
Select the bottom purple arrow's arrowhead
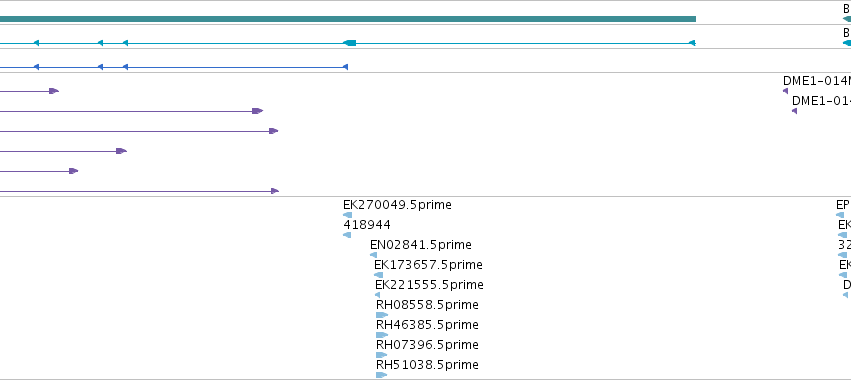(x=275, y=191)
